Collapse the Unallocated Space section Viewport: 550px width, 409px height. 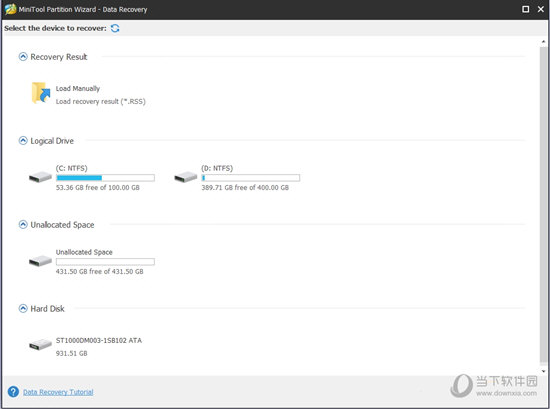(x=23, y=224)
